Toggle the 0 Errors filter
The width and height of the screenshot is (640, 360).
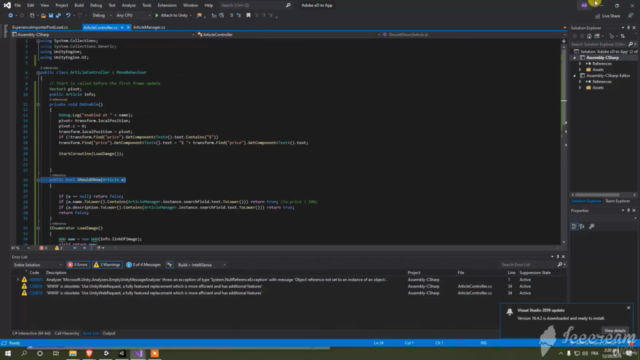pyautogui.click(x=78, y=265)
